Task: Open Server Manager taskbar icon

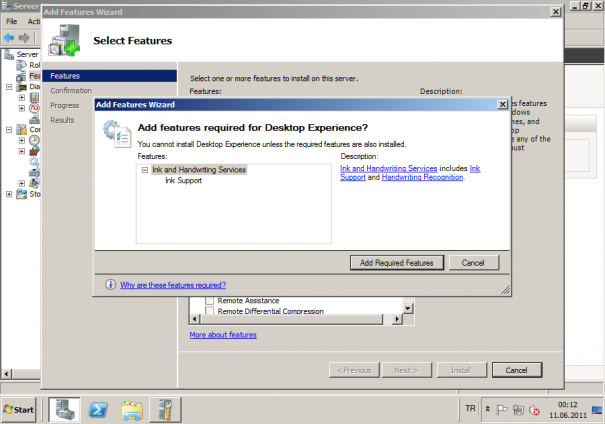Action: coord(64,410)
